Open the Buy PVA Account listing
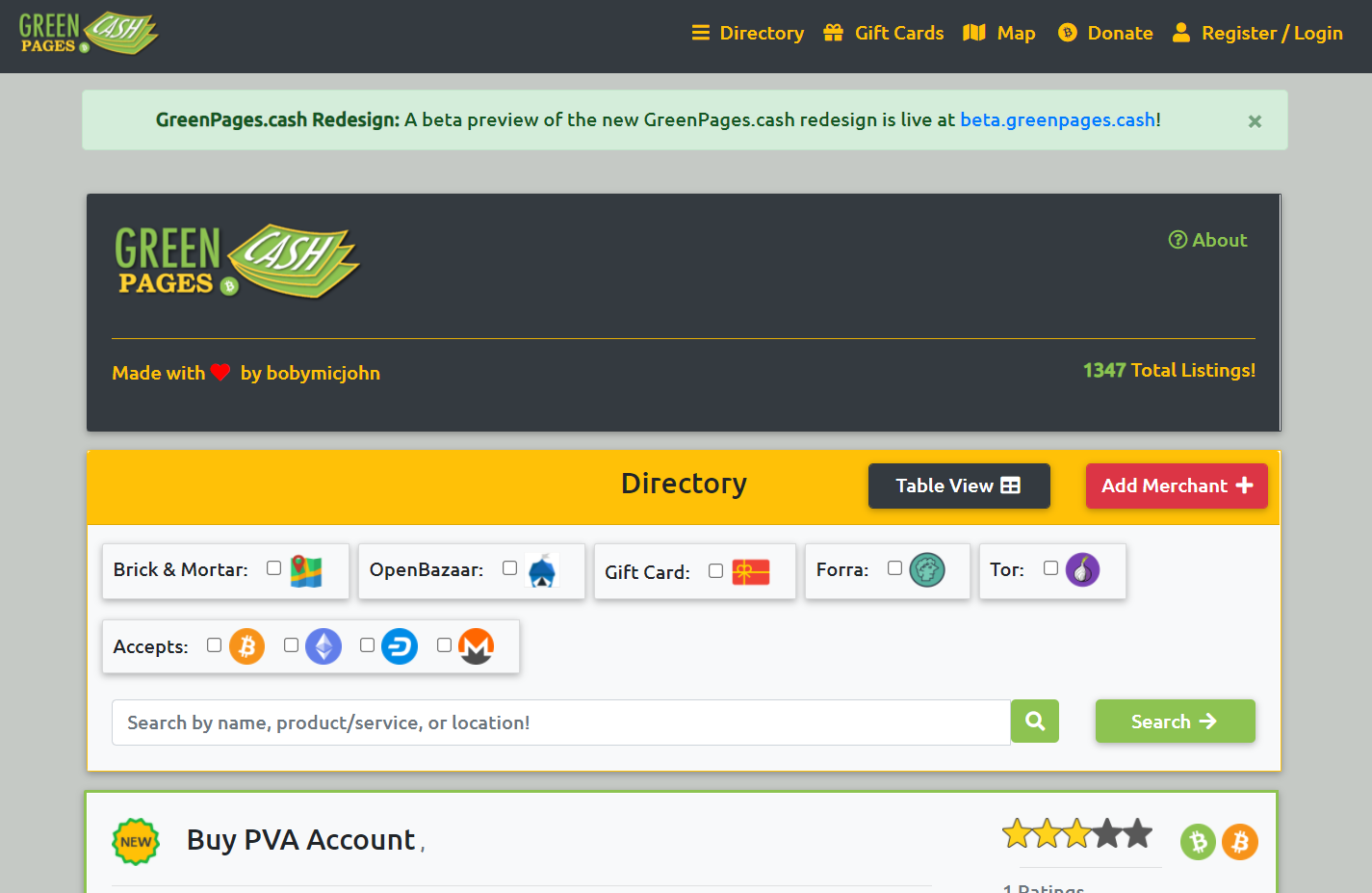 pyautogui.click(x=301, y=840)
